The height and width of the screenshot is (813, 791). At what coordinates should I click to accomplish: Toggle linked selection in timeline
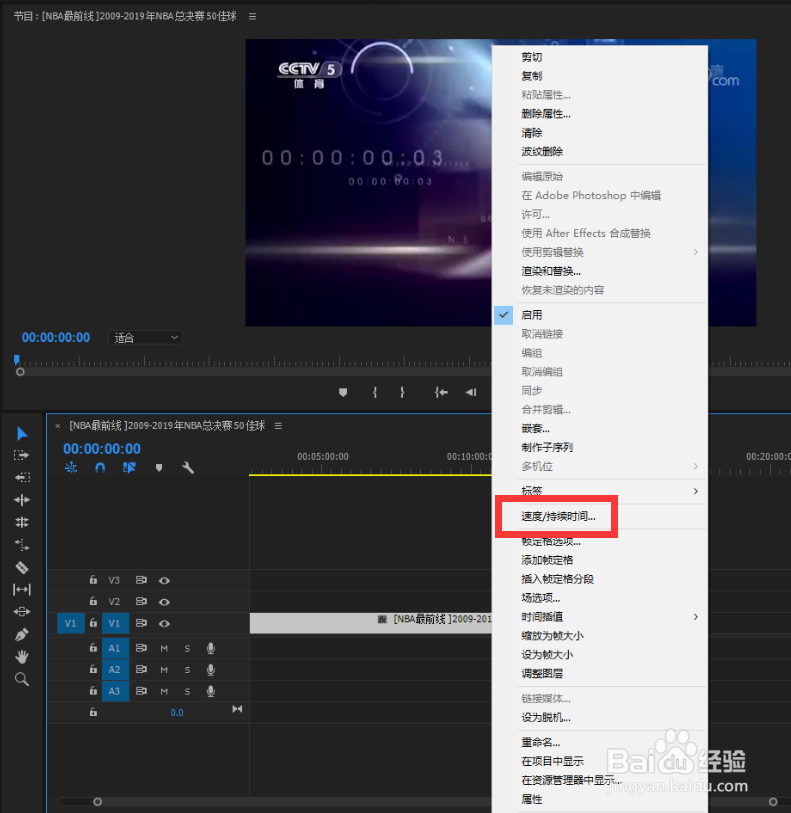pyautogui.click(x=129, y=468)
